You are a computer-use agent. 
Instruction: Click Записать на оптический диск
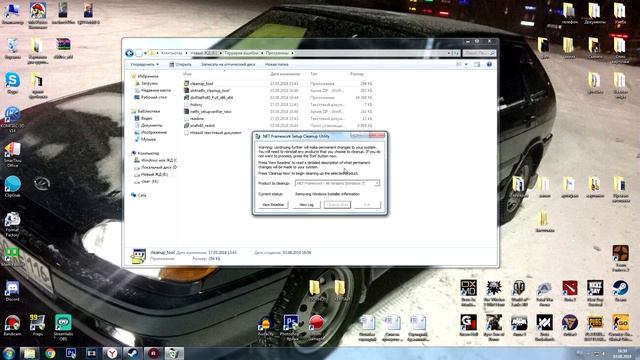tap(228, 64)
